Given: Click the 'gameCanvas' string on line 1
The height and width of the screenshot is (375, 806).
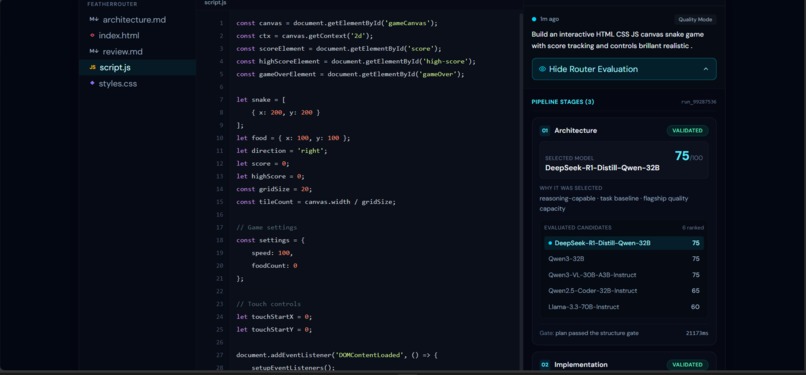Looking at the screenshot, I should point(407,23).
